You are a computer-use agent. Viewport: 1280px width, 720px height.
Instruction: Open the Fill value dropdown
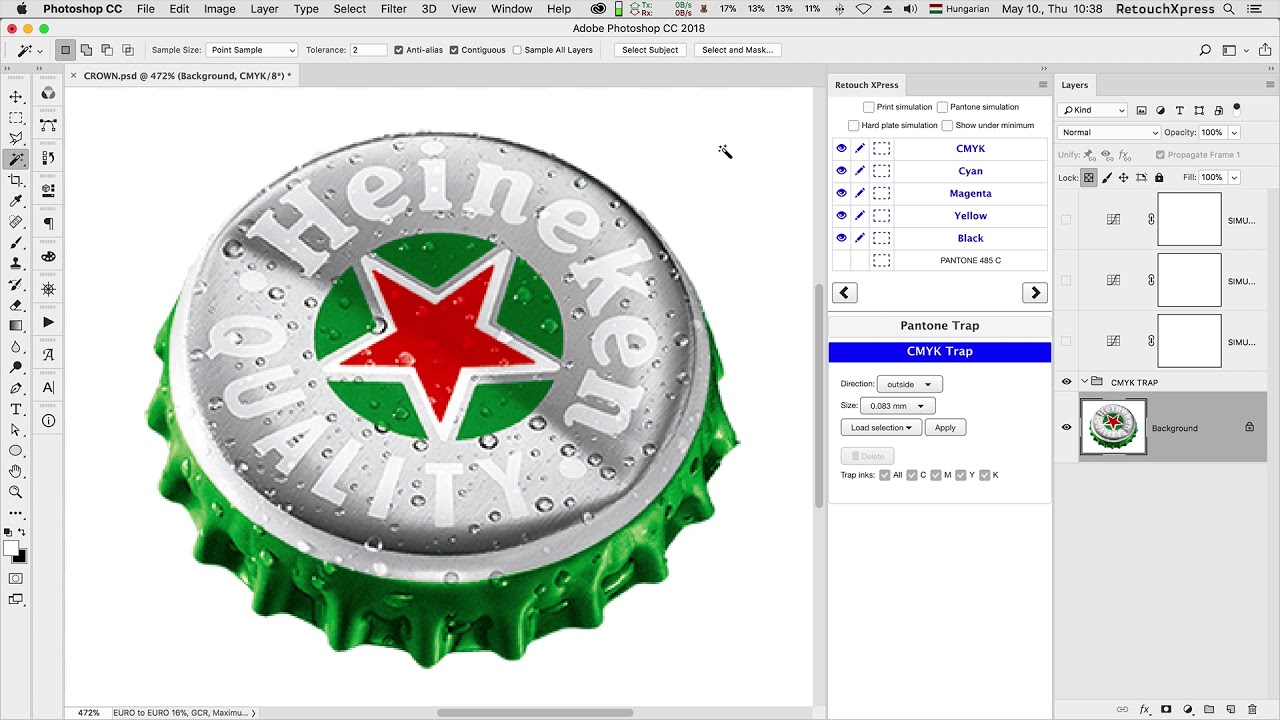coord(1235,177)
